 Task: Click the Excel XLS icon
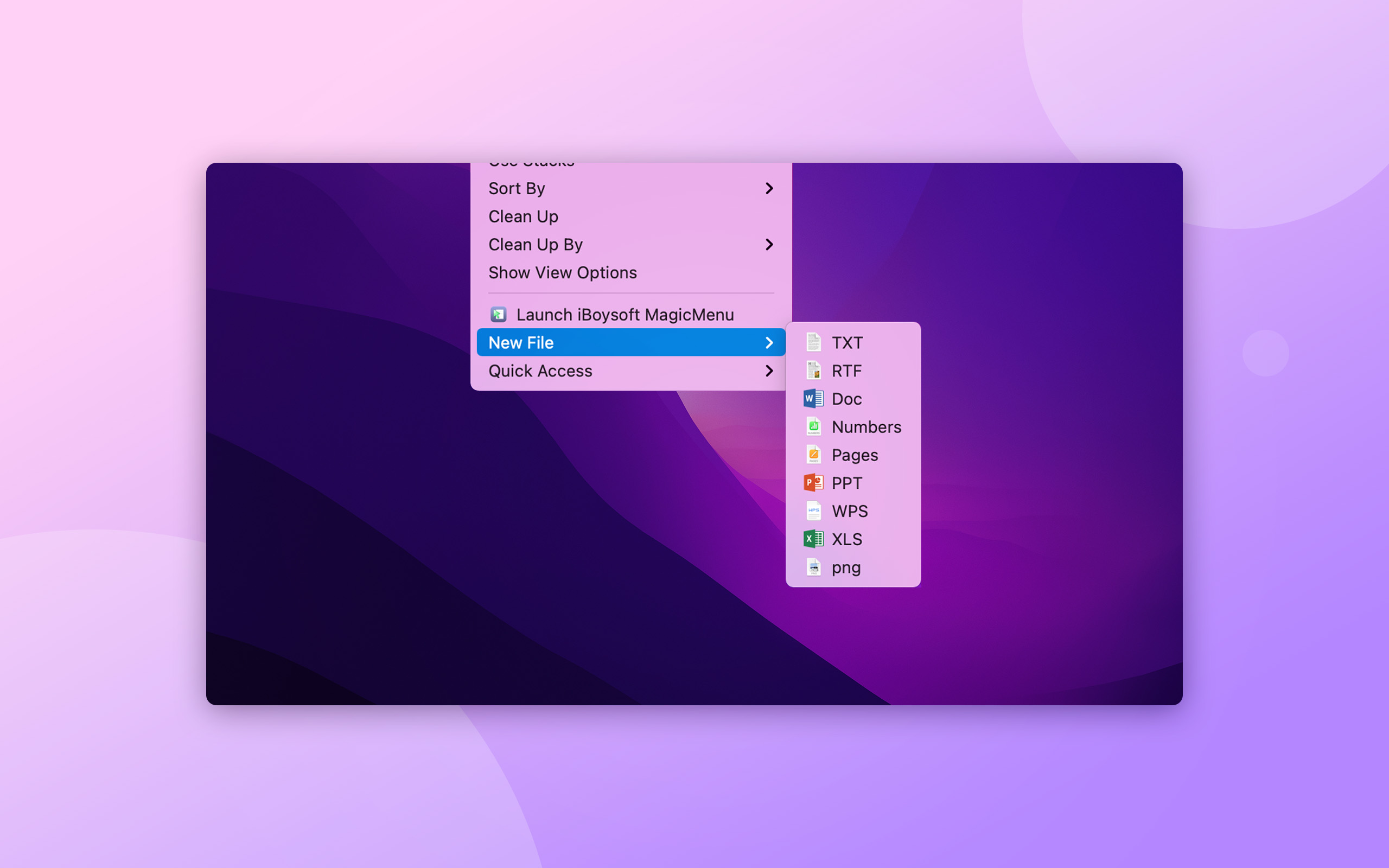(813, 539)
